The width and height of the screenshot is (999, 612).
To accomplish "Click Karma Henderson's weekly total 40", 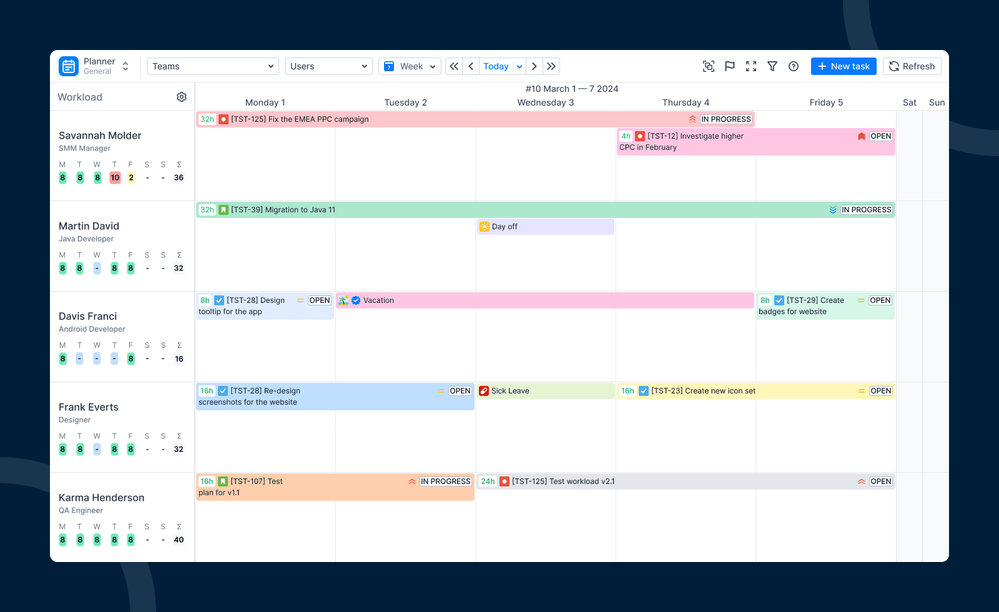I will click(x=179, y=540).
